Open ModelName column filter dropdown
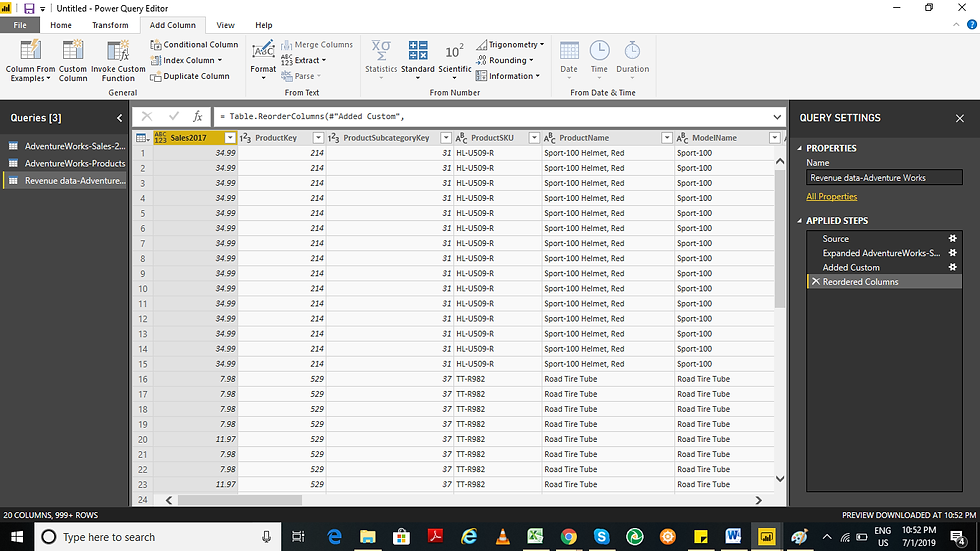The height and width of the screenshot is (551, 980). pos(774,137)
